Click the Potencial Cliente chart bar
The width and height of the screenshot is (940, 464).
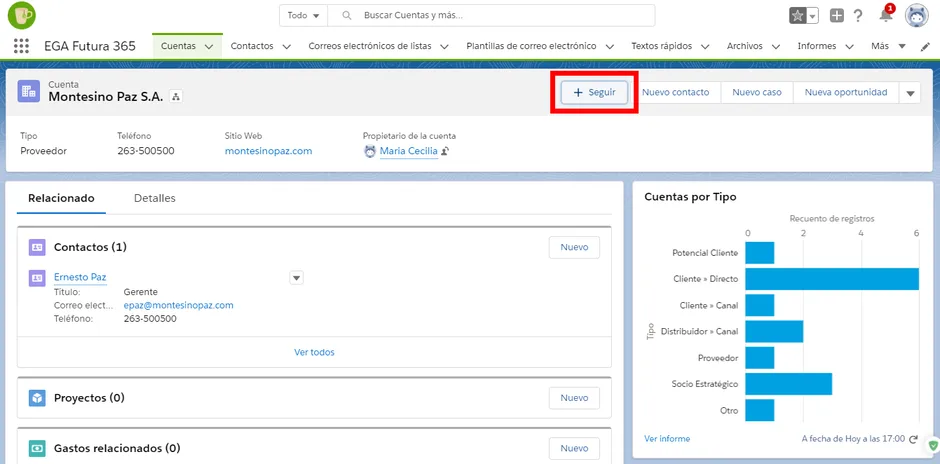[x=760, y=252]
